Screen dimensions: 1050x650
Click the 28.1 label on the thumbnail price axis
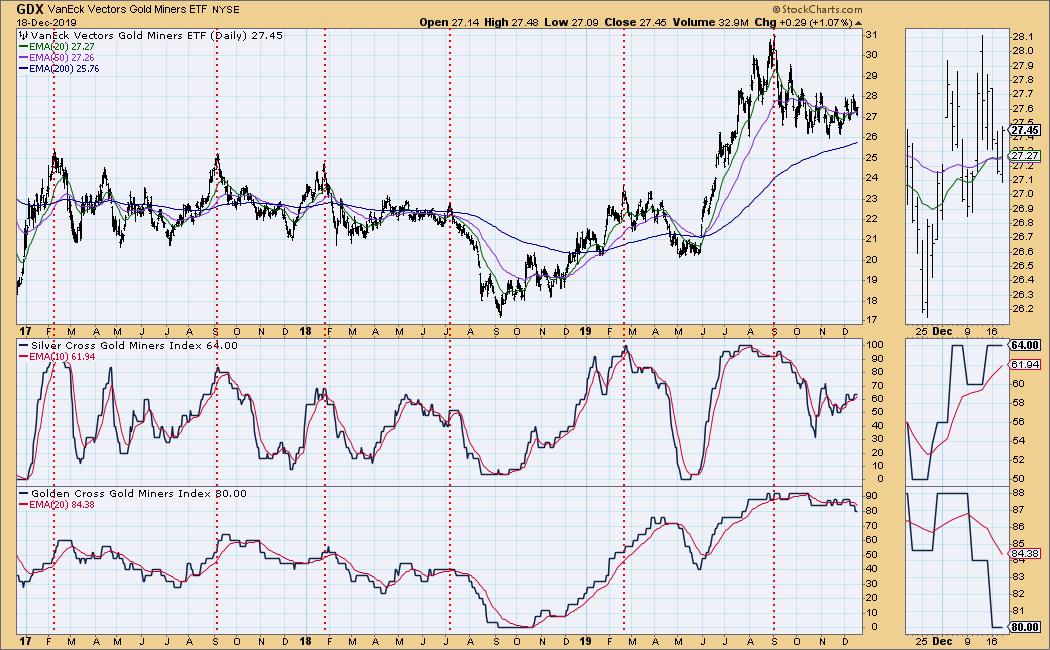[1021, 37]
